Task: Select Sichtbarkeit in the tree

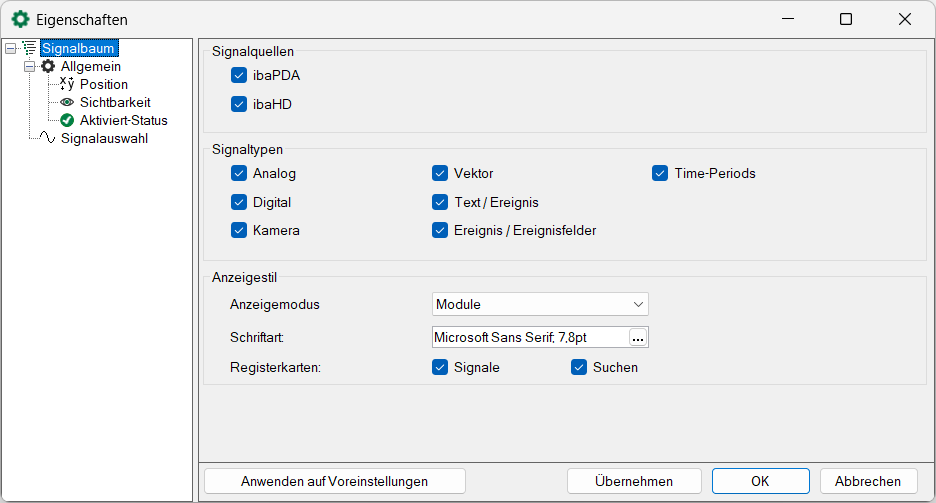Action: tap(115, 102)
